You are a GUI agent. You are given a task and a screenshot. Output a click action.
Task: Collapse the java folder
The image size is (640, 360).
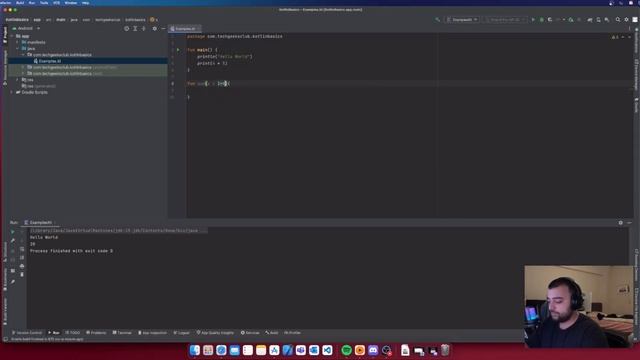(x=17, y=49)
